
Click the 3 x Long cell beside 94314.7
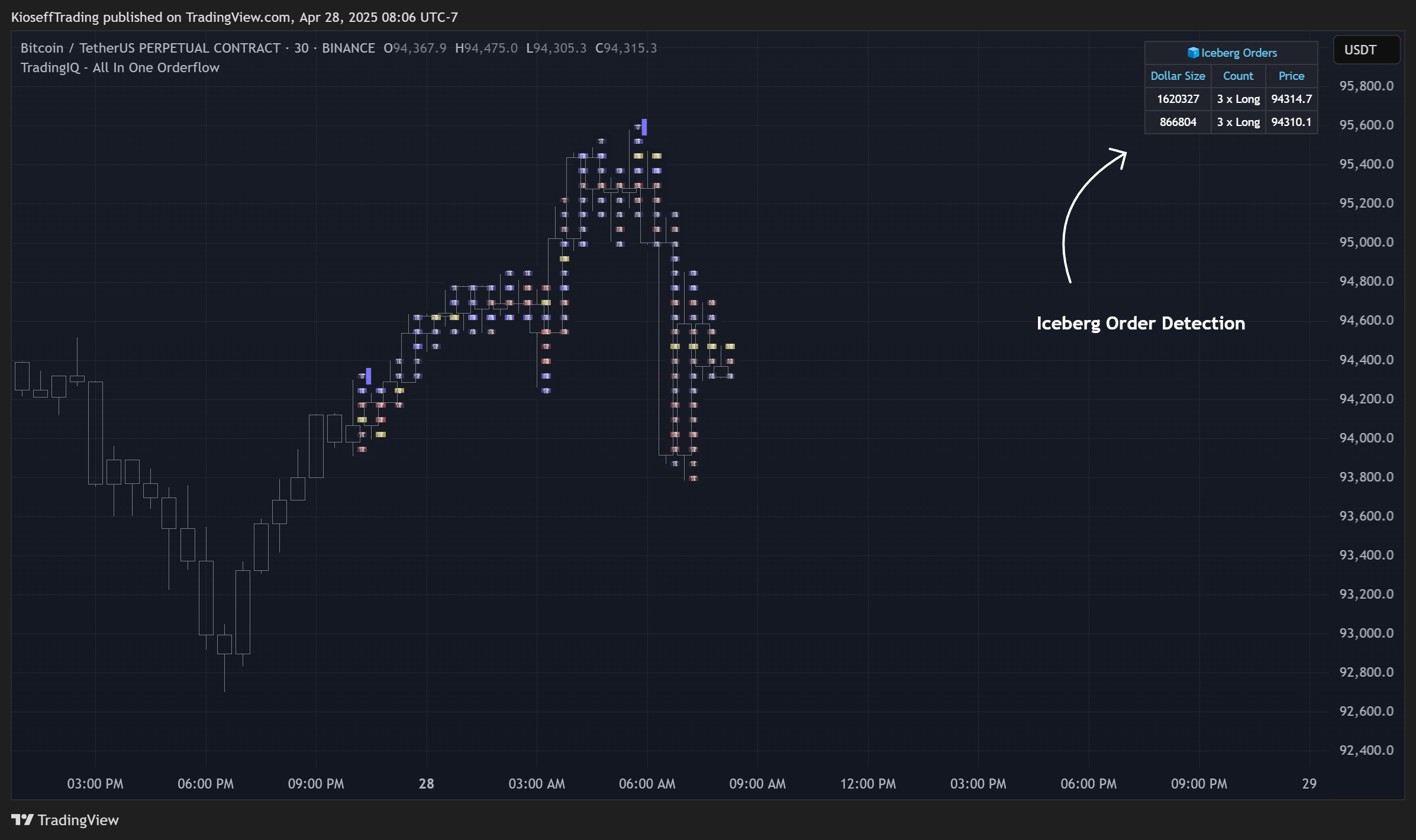click(x=1238, y=99)
